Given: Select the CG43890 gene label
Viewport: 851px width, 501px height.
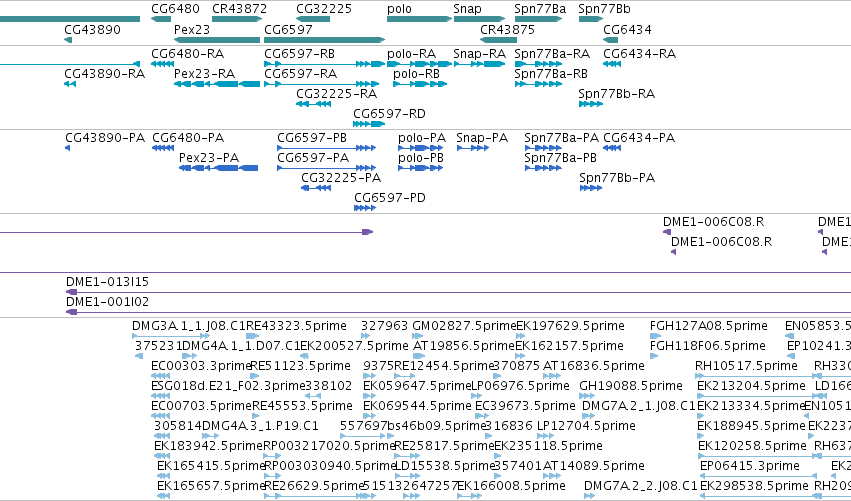Looking at the screenshot, I should point(92,29).
